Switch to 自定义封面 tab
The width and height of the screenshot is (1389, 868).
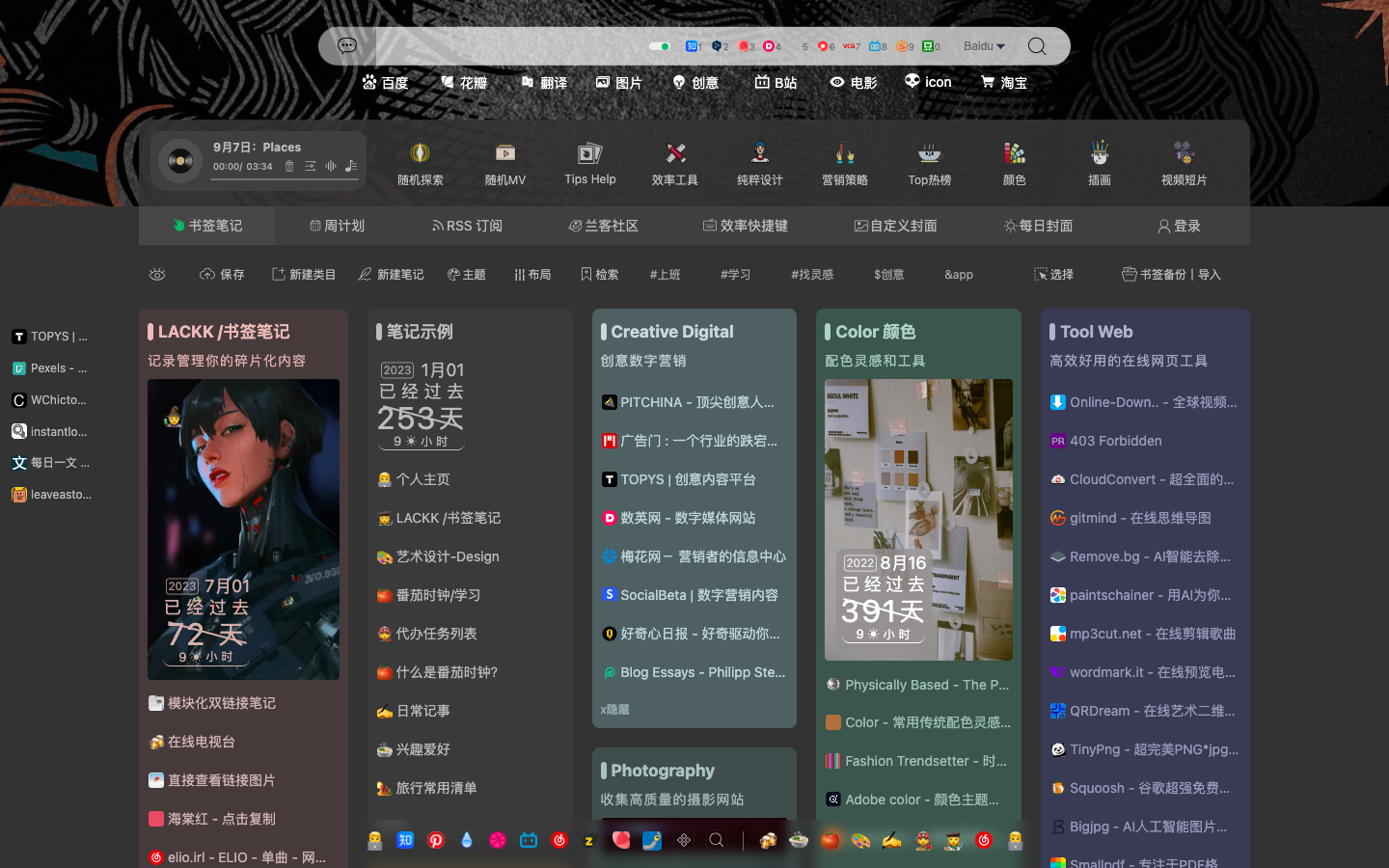895,226
